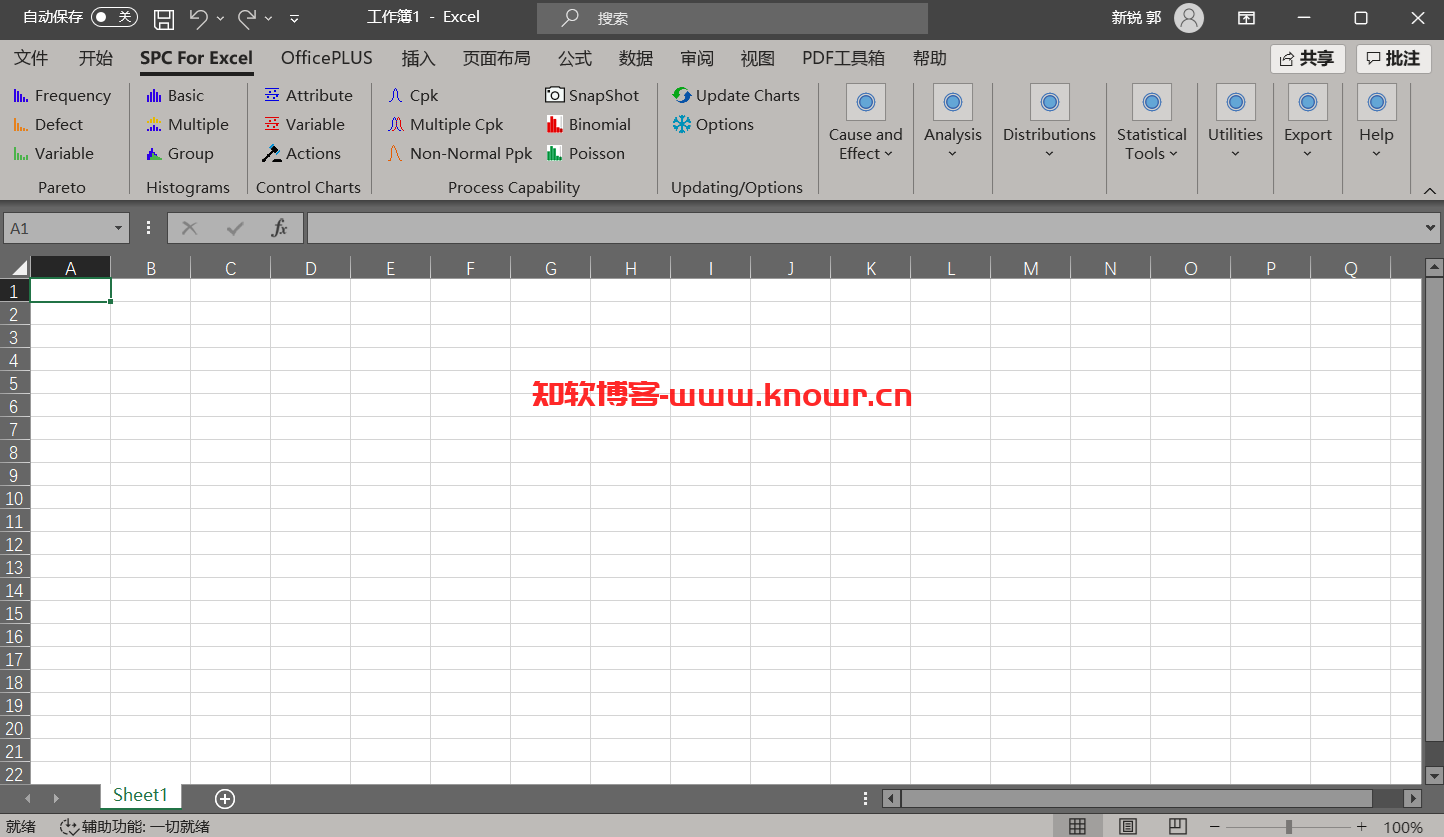The image size is (1444, 837).
Task: Open the 插入 tab
Action: click(x=418, y=58)
